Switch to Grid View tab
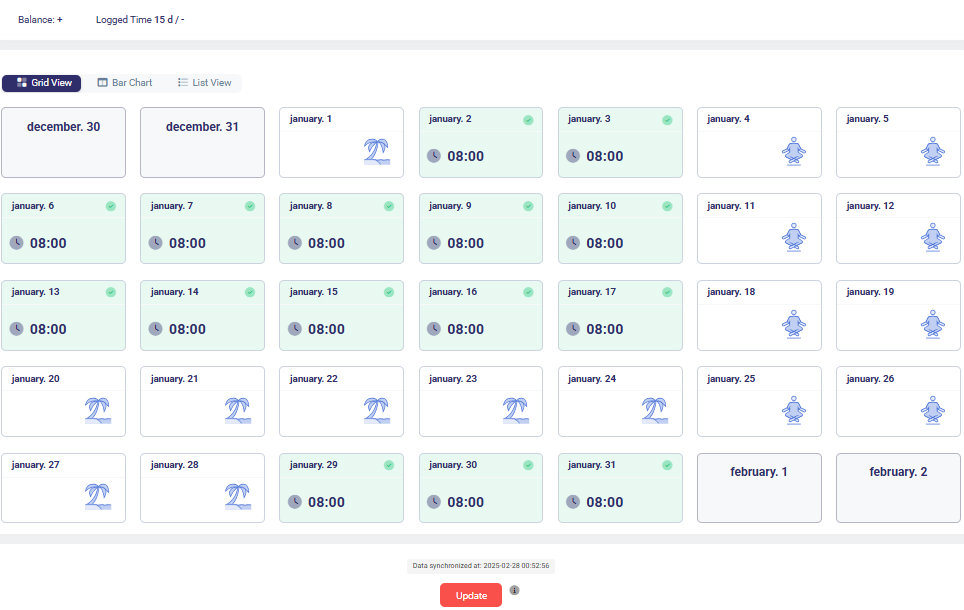The height and width of the screenshot is (610, 964). [42, 83]
